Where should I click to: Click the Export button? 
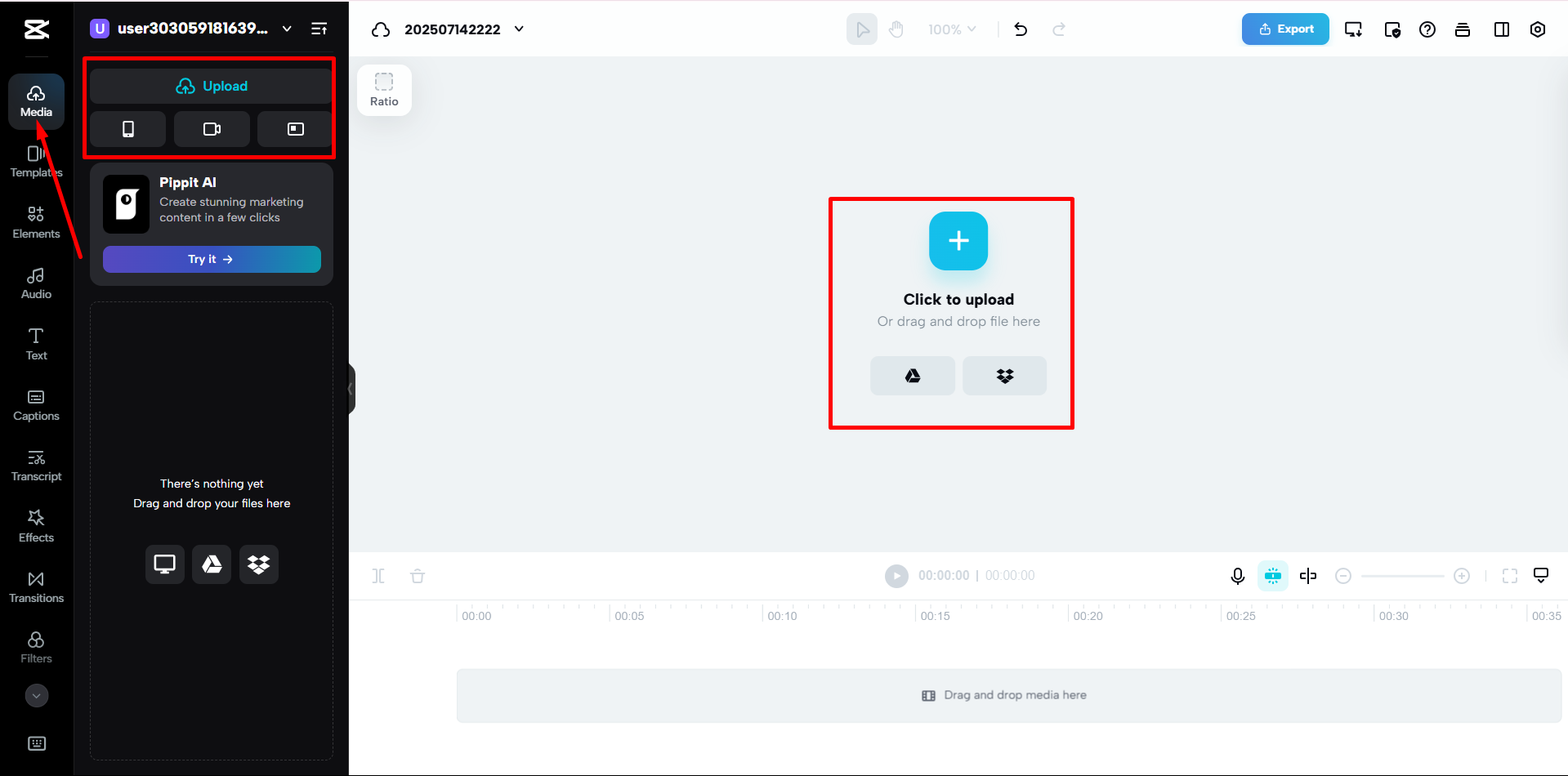(x=1284, y=29)
